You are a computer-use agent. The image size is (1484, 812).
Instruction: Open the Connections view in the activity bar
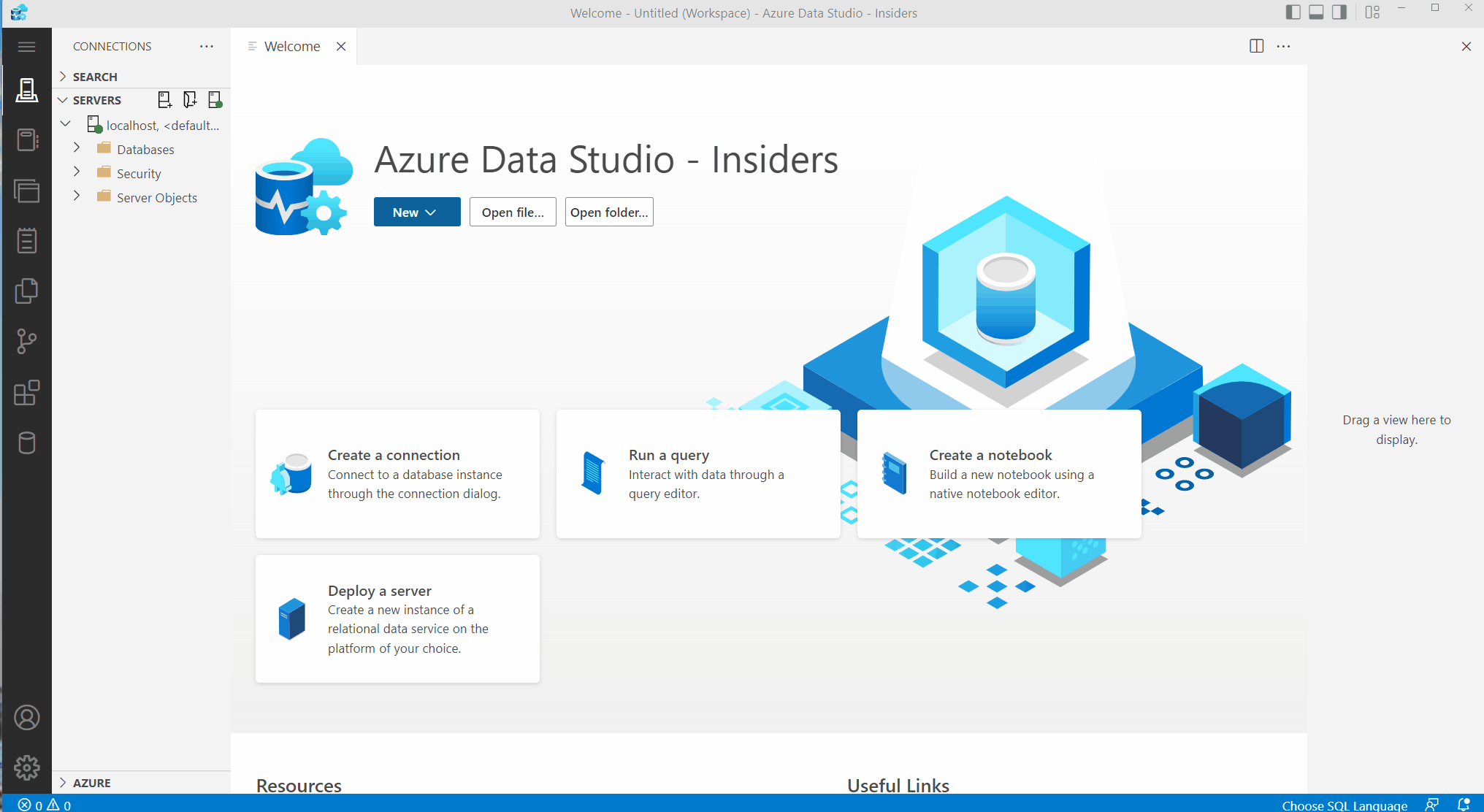[x=27, y=91]
